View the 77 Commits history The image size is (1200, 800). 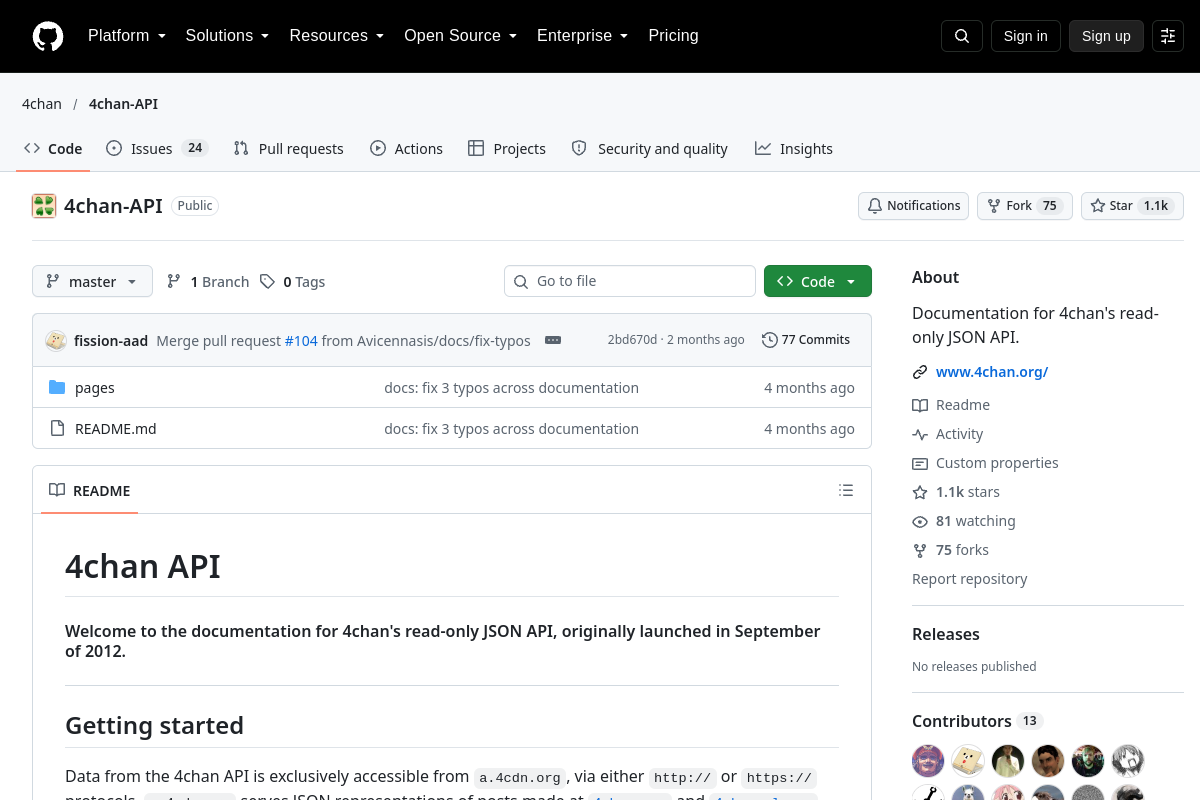click(806, 340)
